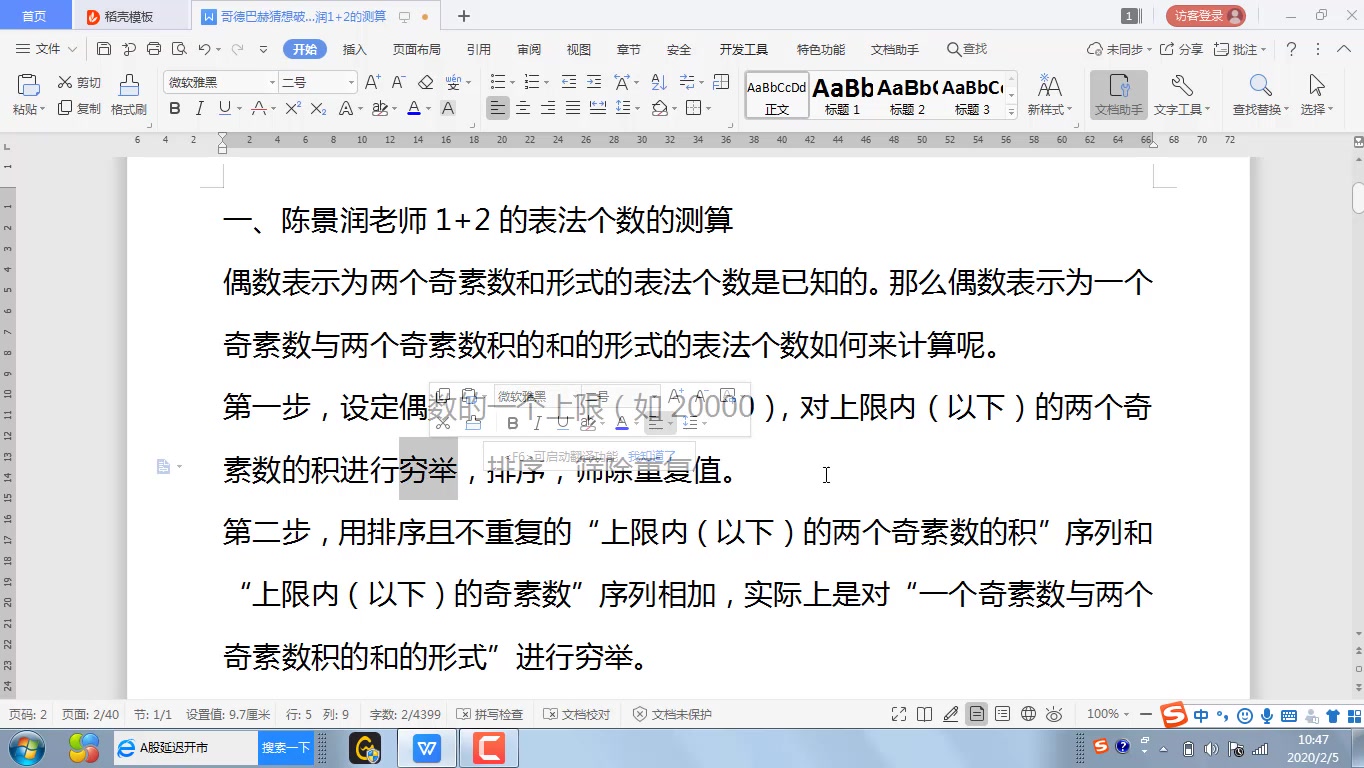Decrease font size with A- icon
The width and height of the screenshot is (1364, 768).
398,82
